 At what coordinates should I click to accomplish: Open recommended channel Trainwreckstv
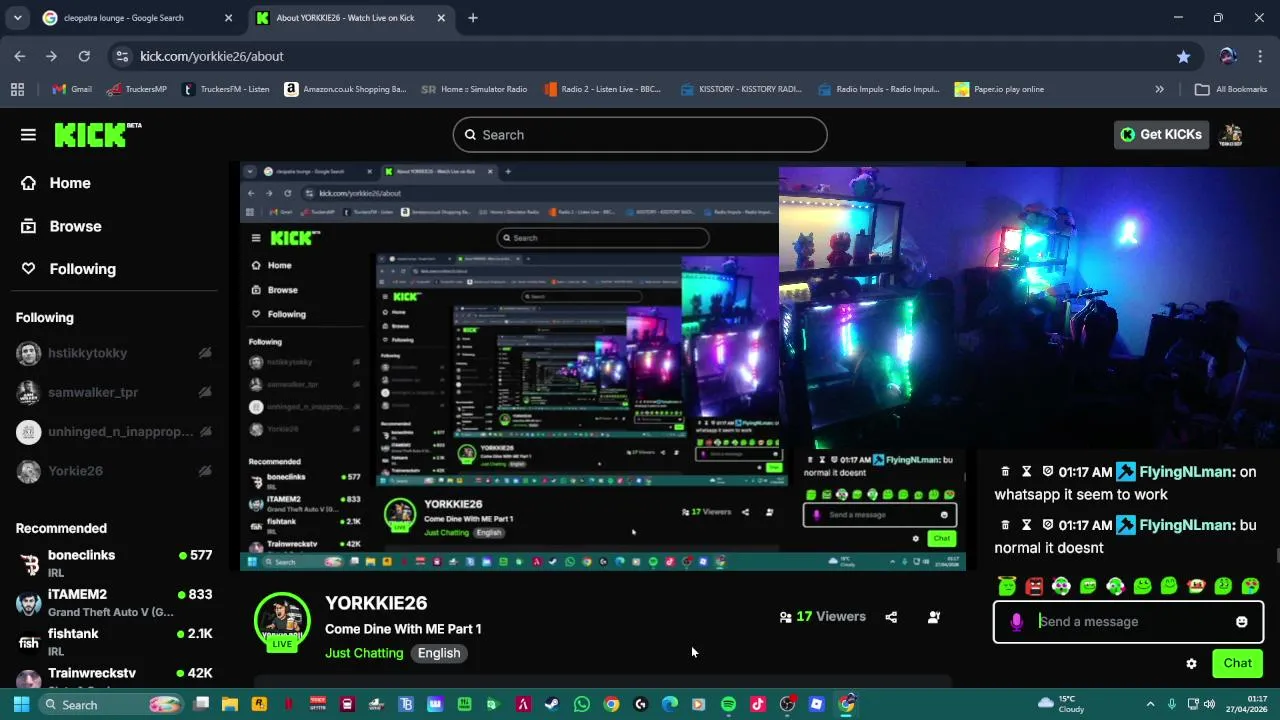pyautogui.click(x=114, y=675)
